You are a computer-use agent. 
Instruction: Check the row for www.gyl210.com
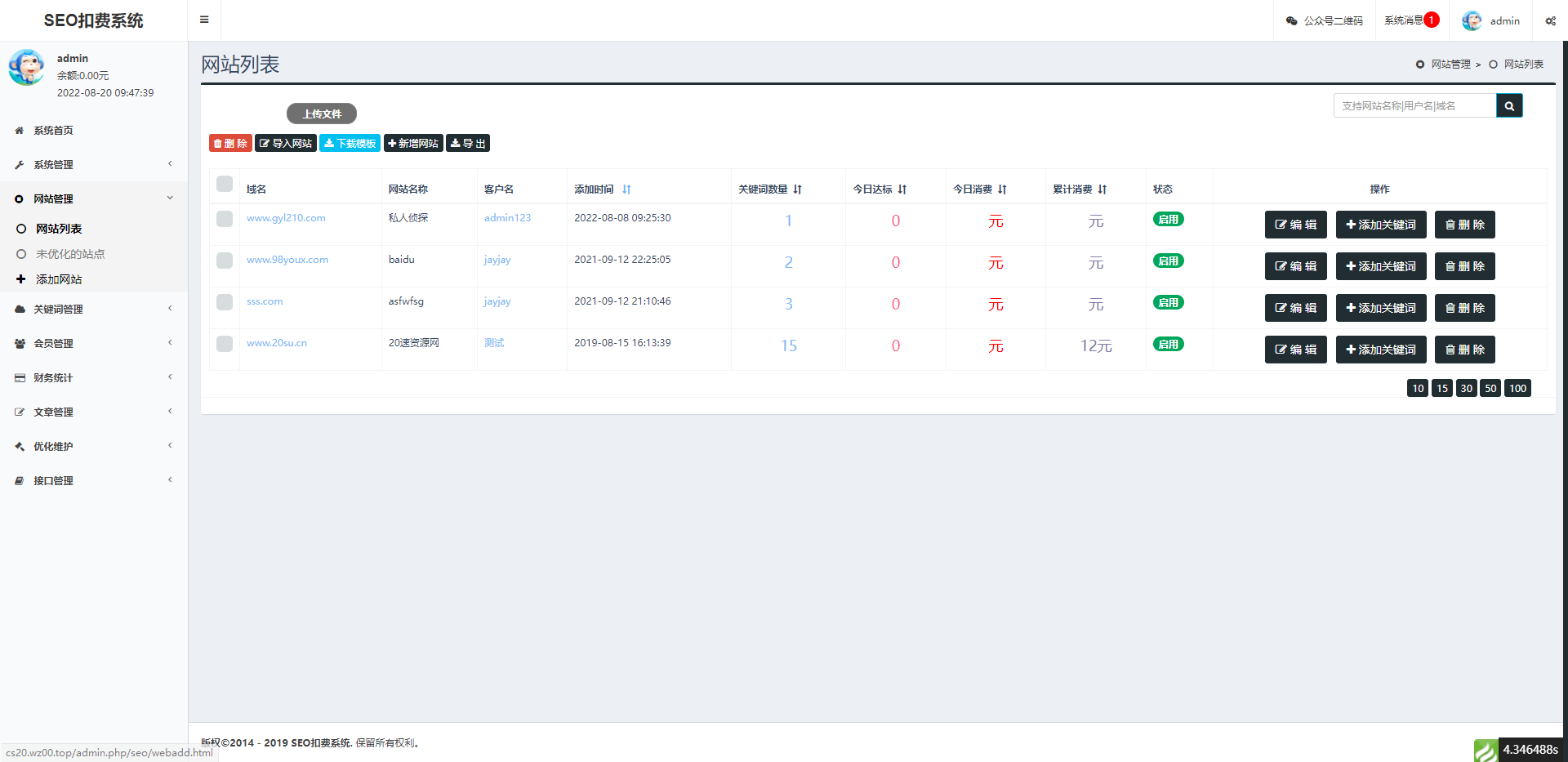(x=225, y=219)
